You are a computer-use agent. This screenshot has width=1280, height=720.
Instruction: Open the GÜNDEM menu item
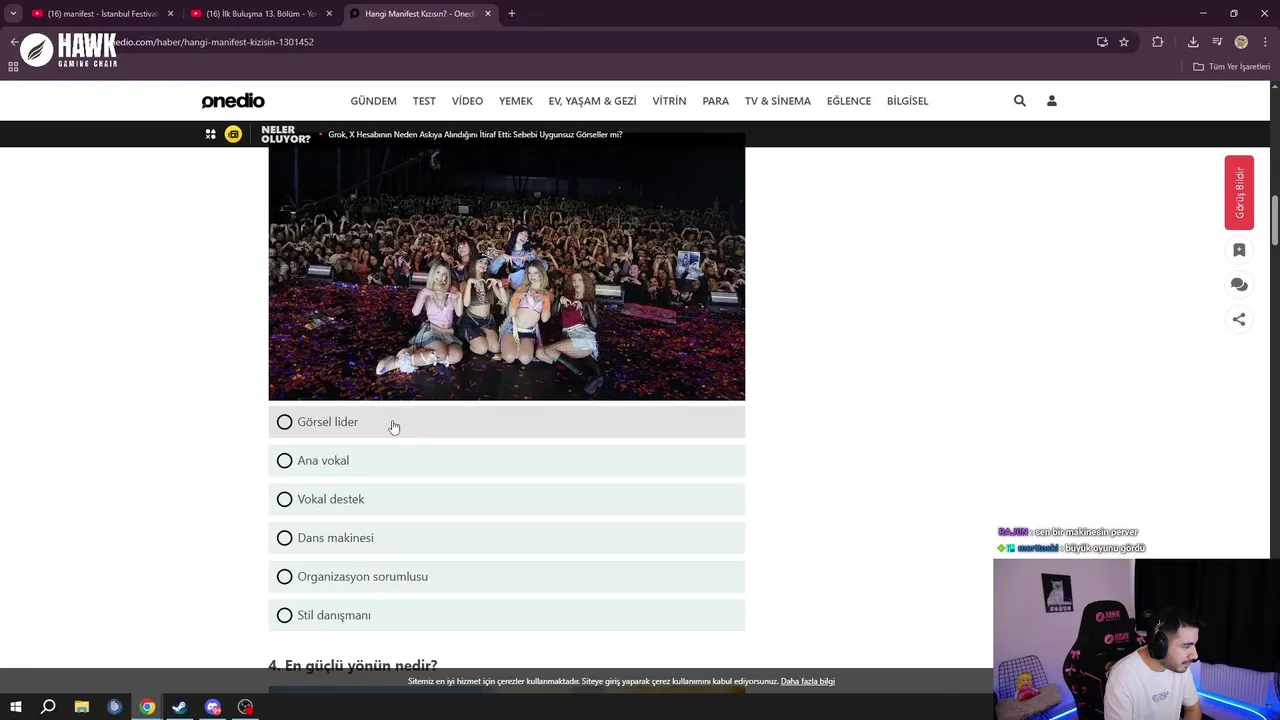pos(373,101)
